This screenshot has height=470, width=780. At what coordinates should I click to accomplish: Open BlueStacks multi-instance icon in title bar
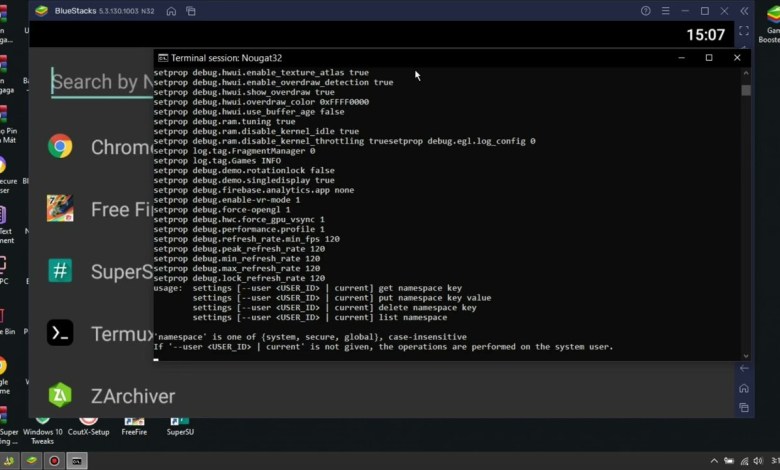pos(190,11)
